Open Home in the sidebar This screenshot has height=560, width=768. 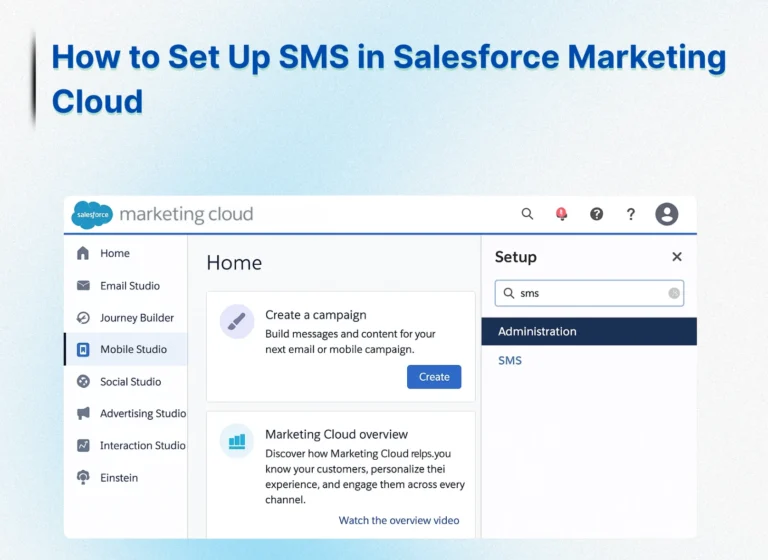tap(125, 253)
